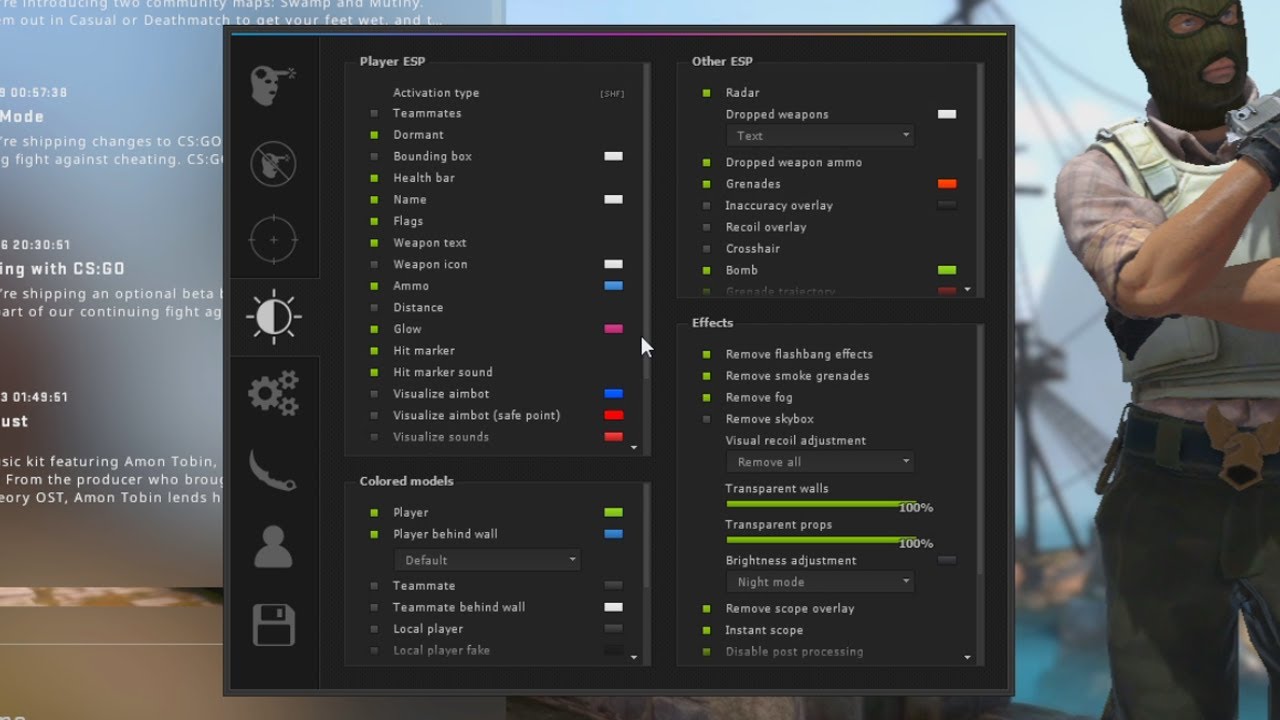Open Visualize aimbot (safe point) red swatch
The height and width of the screenshot is (720, 1280).
click(614, 416)
